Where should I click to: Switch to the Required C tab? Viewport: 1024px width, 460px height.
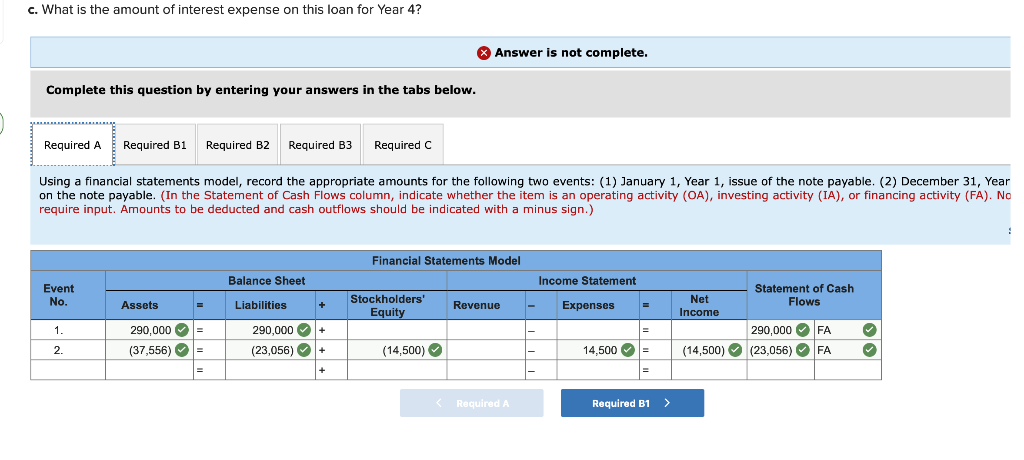(x=403, y=145)
